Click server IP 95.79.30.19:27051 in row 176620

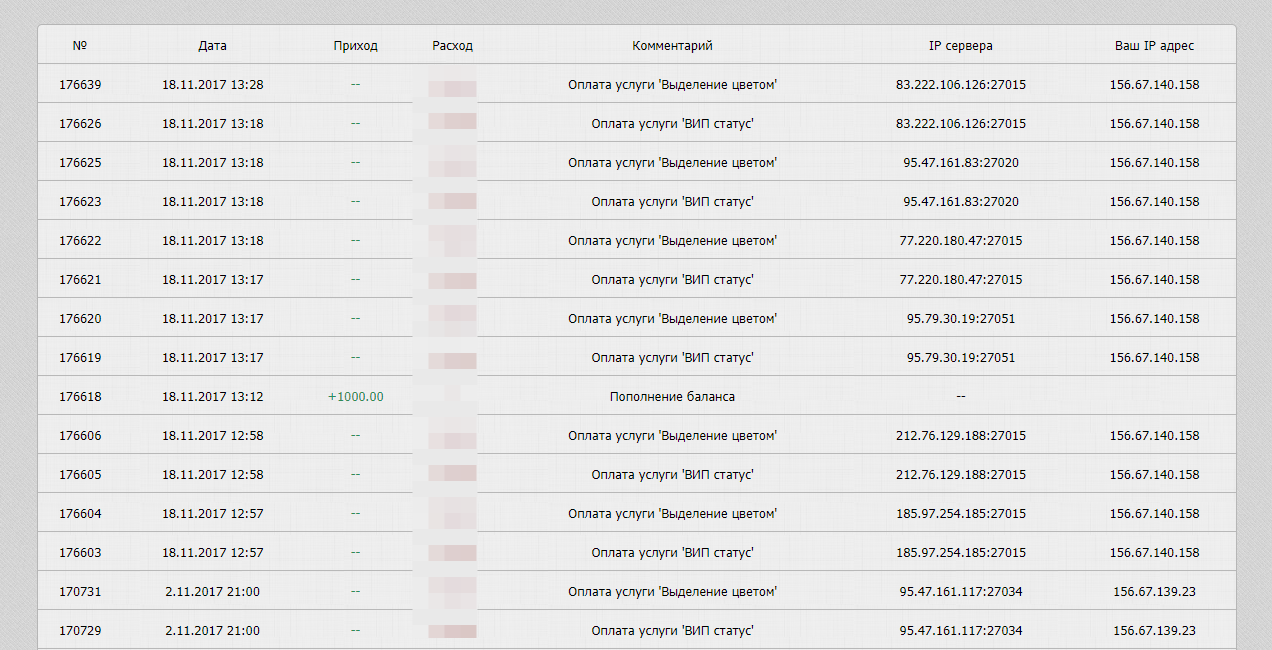coord(961,319)
